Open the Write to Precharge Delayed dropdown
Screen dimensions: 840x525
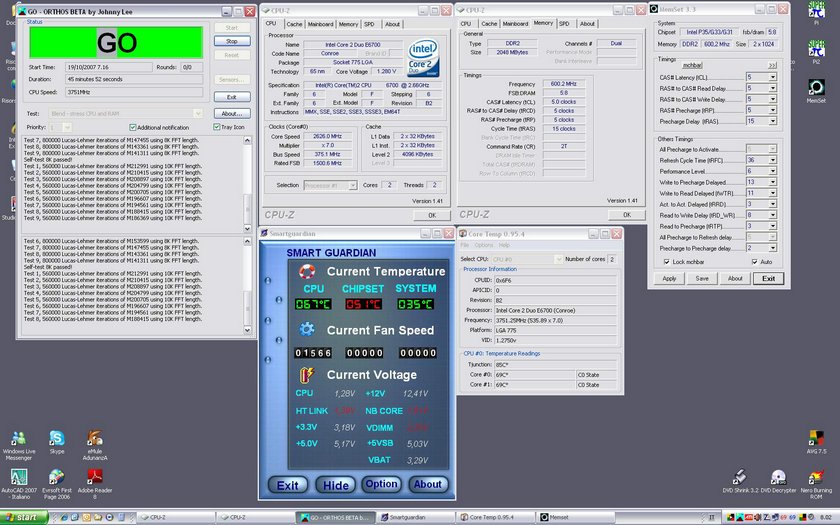click(772, 182)
